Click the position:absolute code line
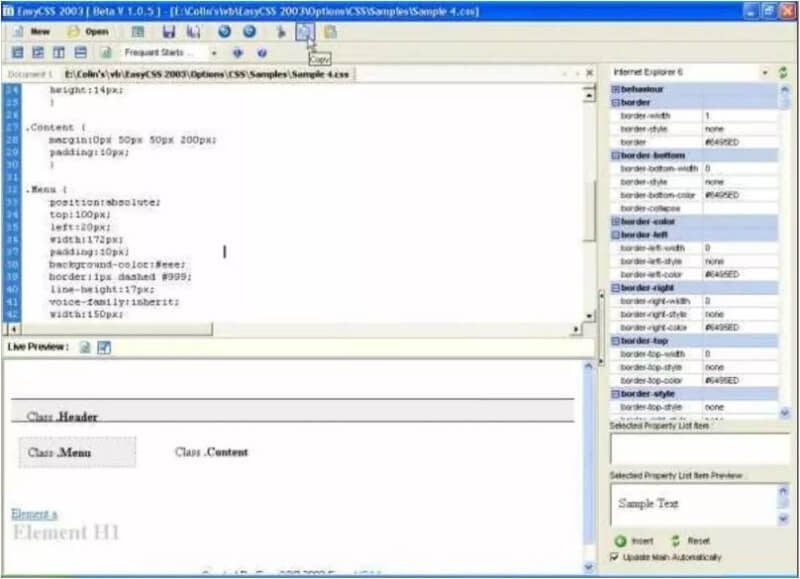800x579 pixels. pyautogui.click(x=105, y=202)
